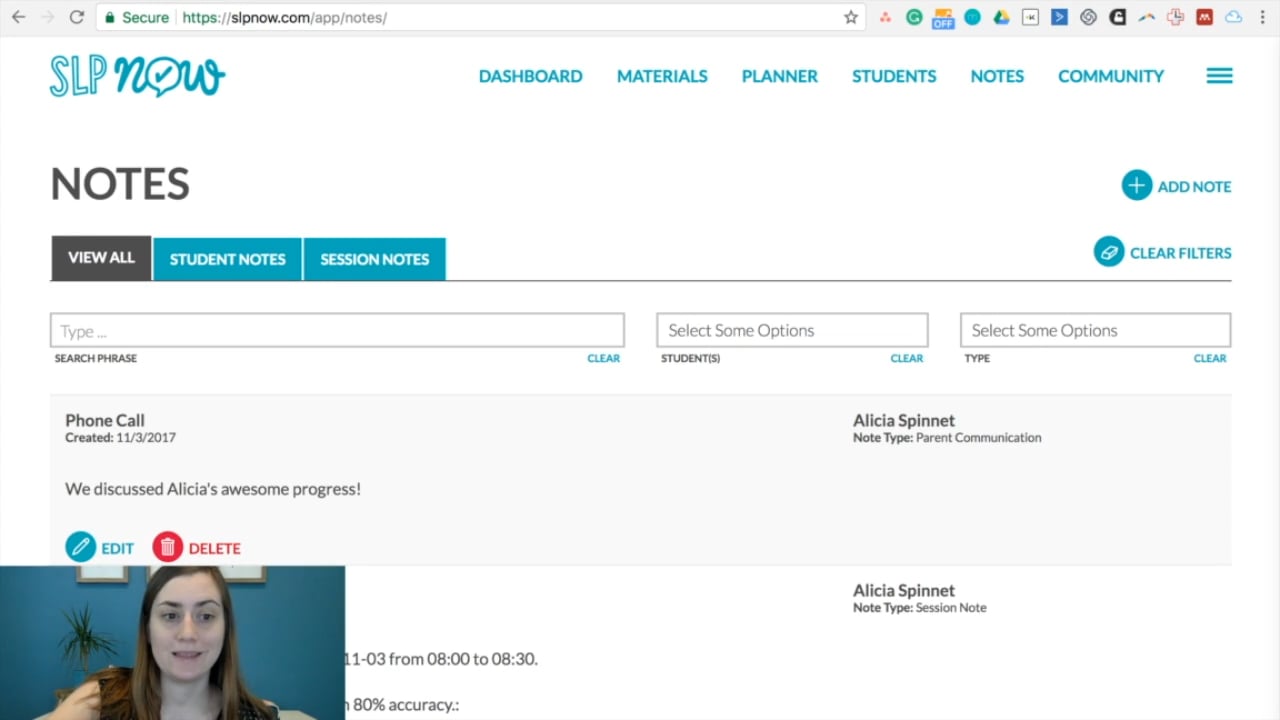Go back with browser back arrow

point(18,17)
